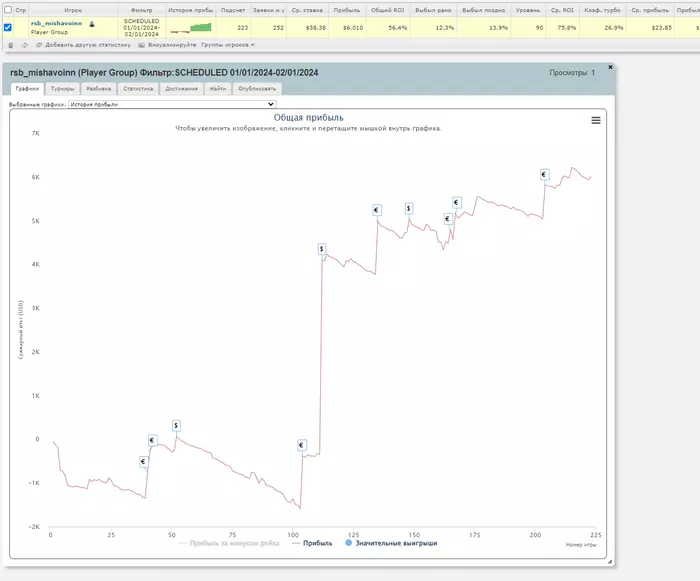
Task: Click the 'Визуализируйте' button
Action: [167, 45]
